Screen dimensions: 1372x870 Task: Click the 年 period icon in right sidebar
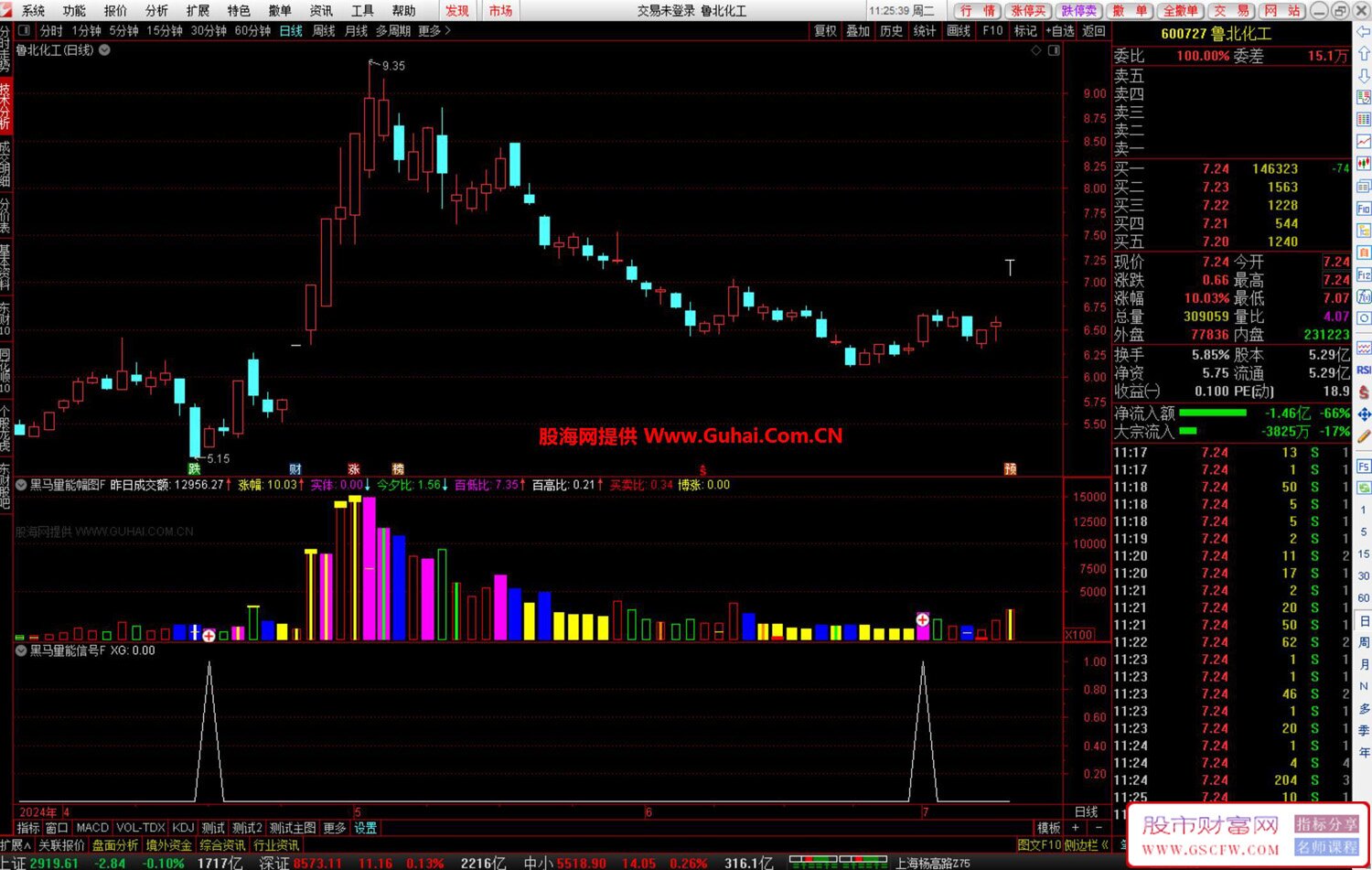pos(1363,752)
